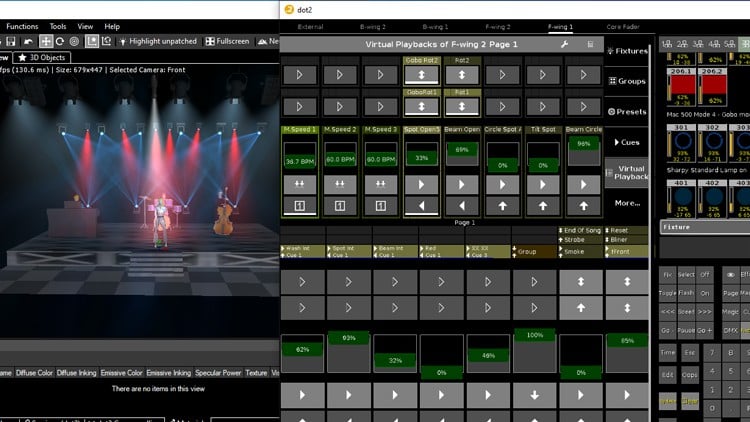750x422 pixels.
Task: Switch to the 3D Objects tab
Action: pos(42,57)
